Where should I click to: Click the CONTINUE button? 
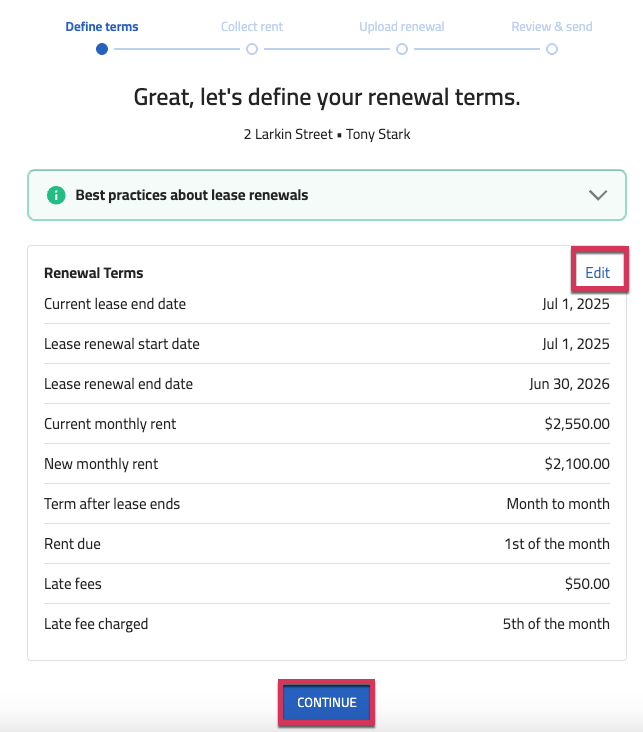click(x=326, y=703)
